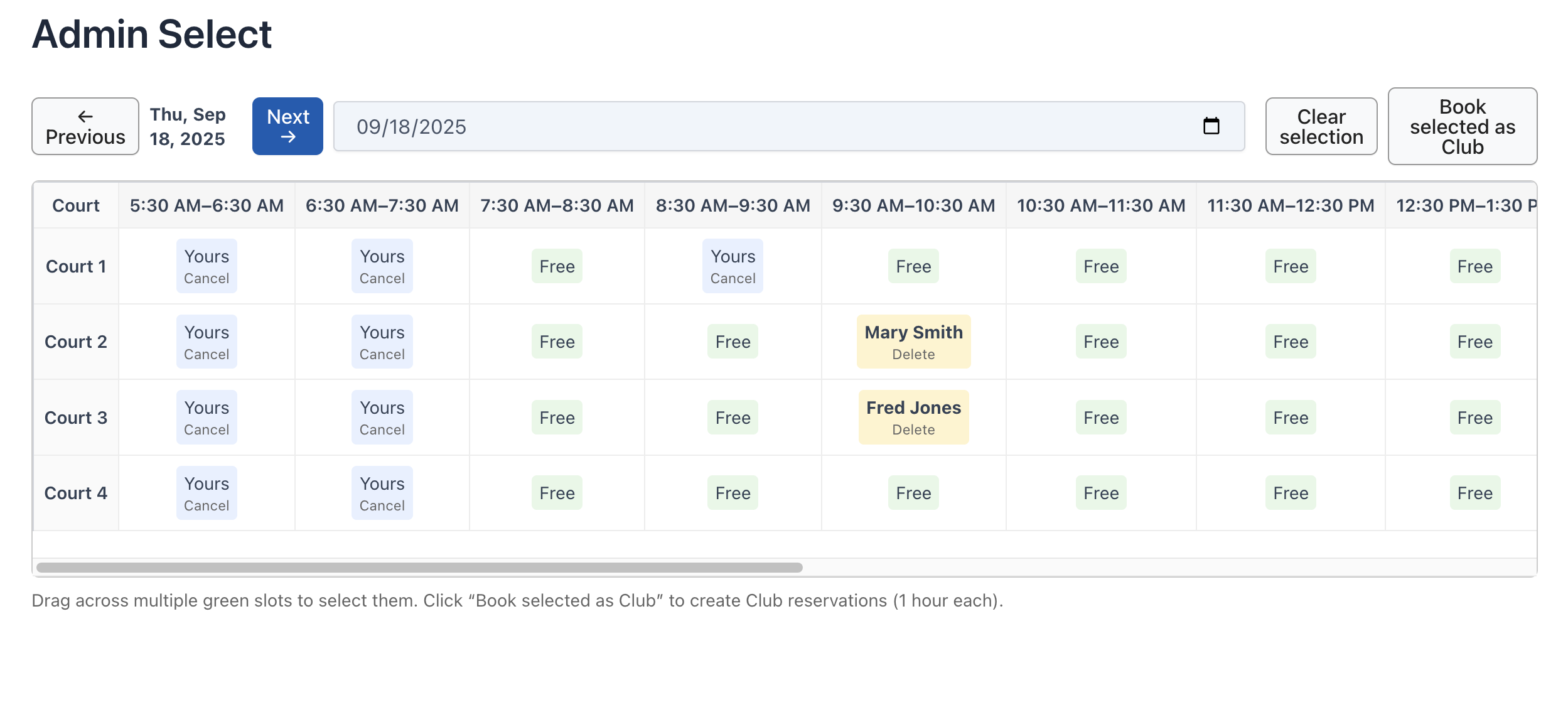Screen dimensions: 1568x707
Task: Click Book selected as Club
Action: [1462, 126]
